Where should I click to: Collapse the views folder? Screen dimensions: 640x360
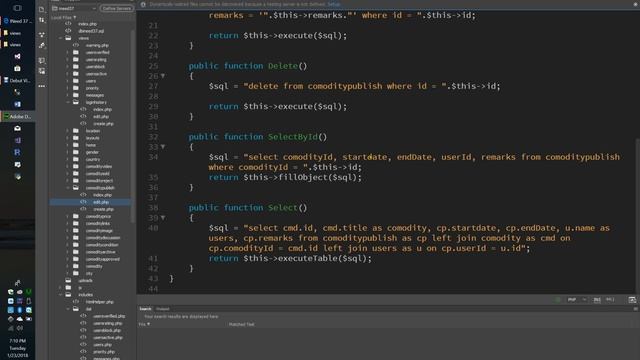pyautogui.click(x=60, y=38)
